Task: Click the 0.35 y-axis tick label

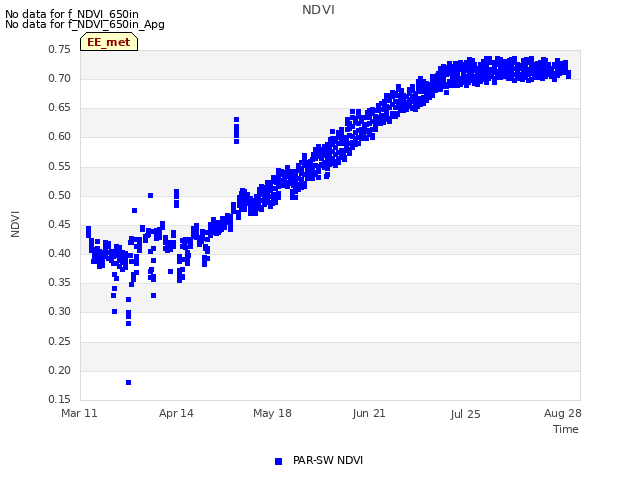Action: click(59, 282)
